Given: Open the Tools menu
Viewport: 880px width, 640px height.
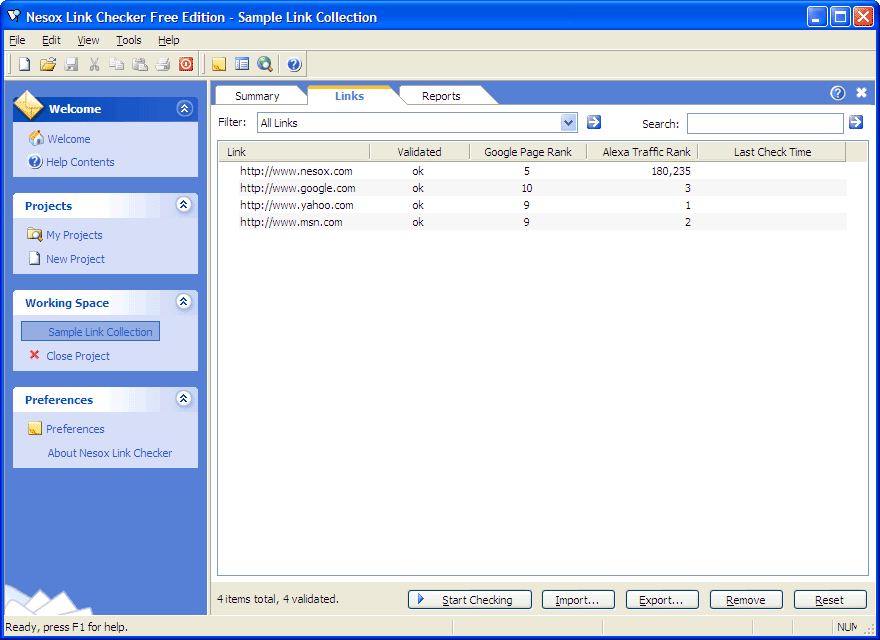Looking at the screenshot, I should (128, 40).
